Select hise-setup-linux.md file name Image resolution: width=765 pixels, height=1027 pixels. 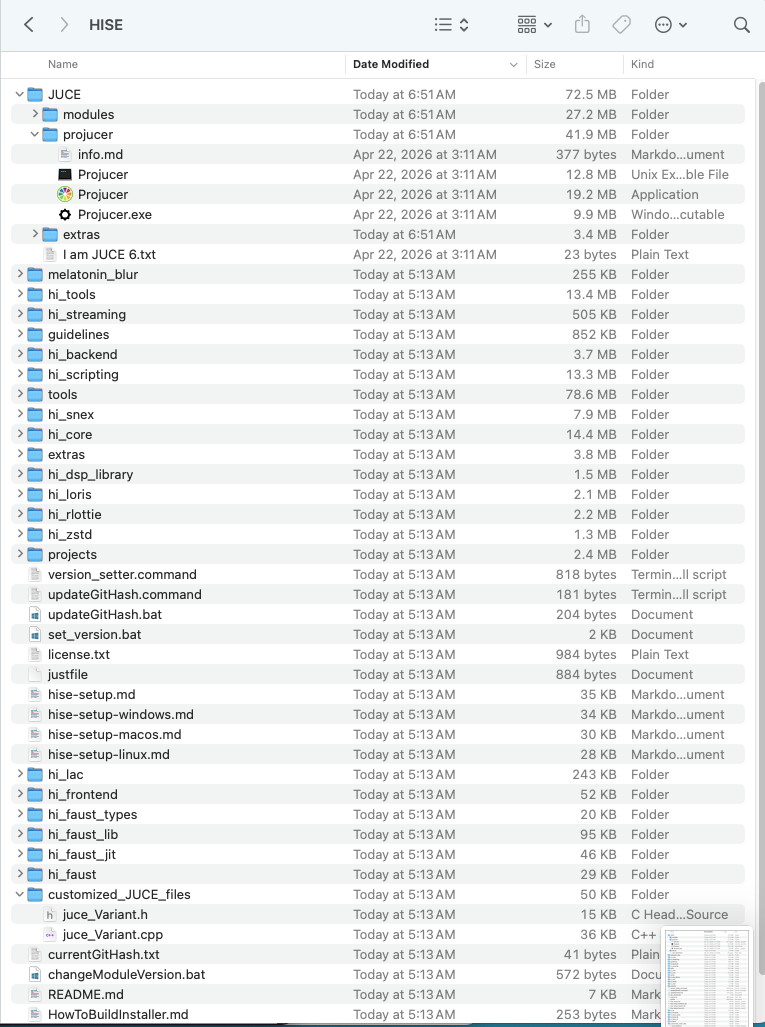point(109,755)
